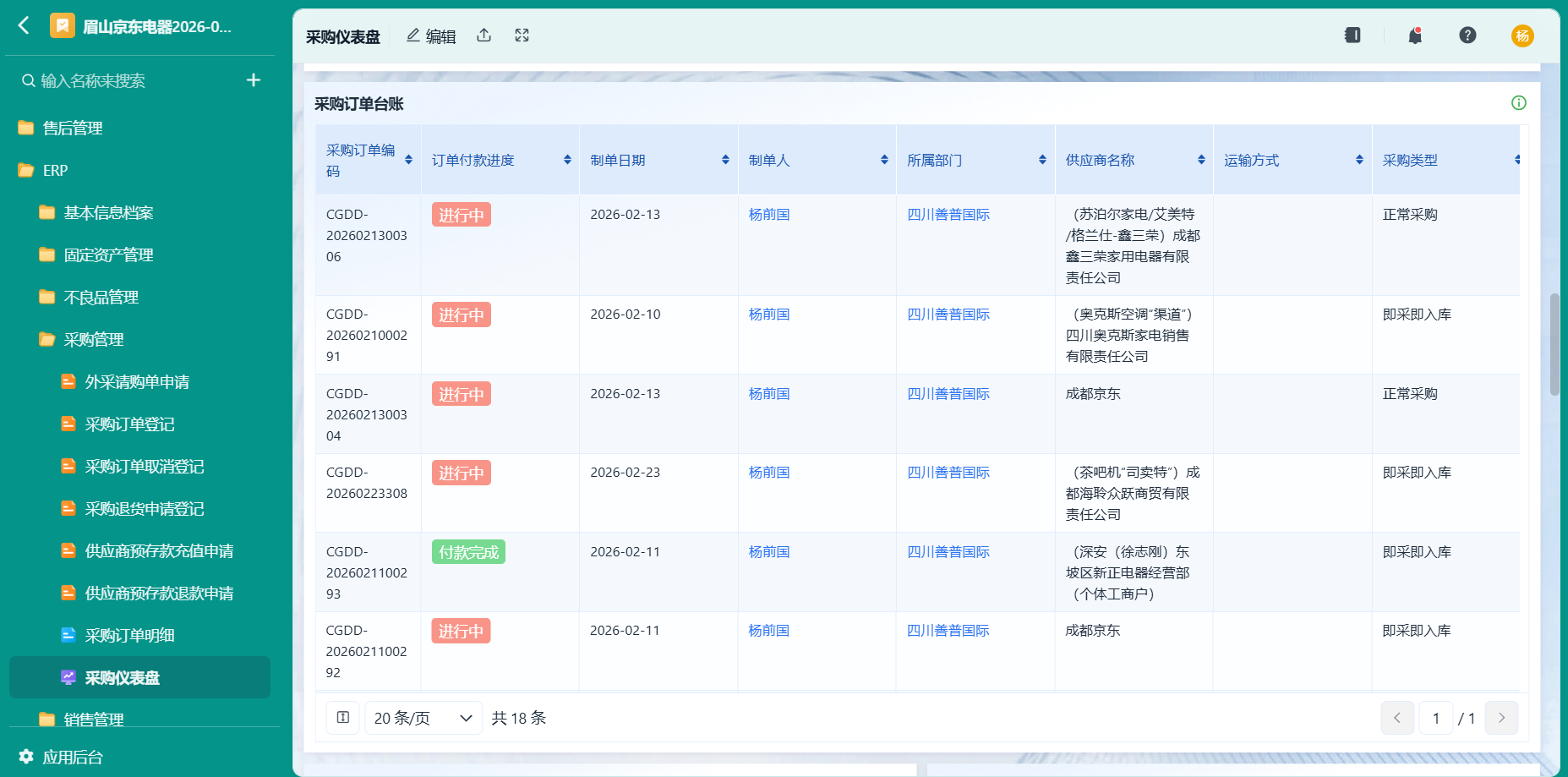Sort by 制单日期 column

click(725, 160)
